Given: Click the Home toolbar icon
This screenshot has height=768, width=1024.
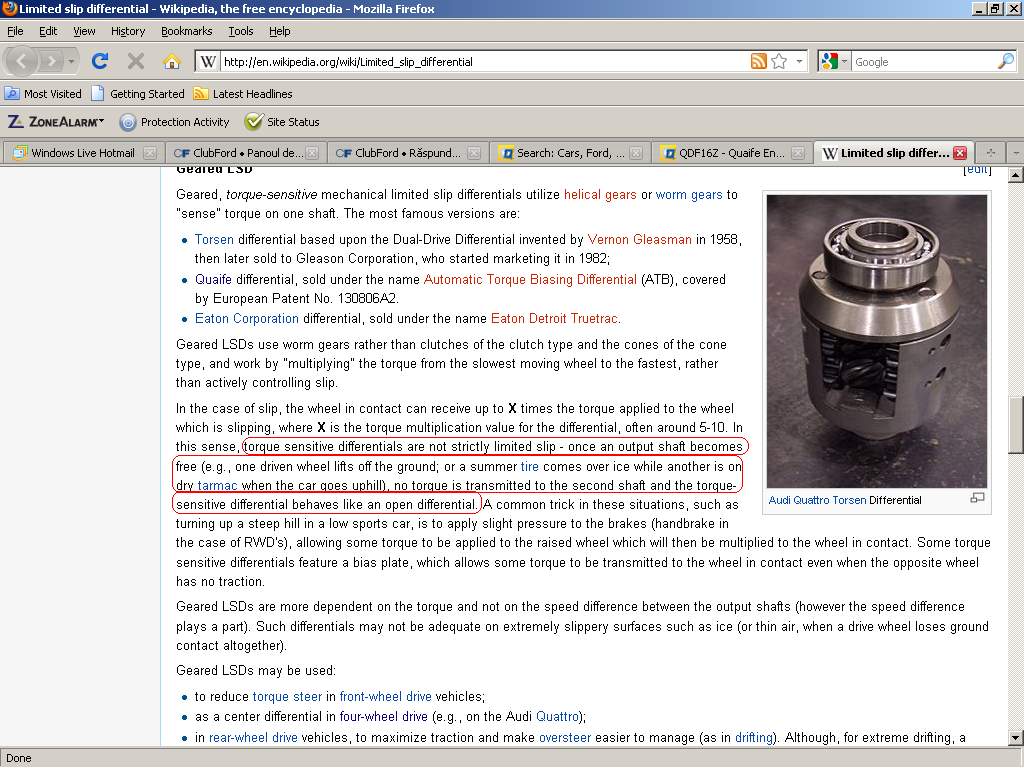Looking at the screenshot, I should (x=171, y=61).
